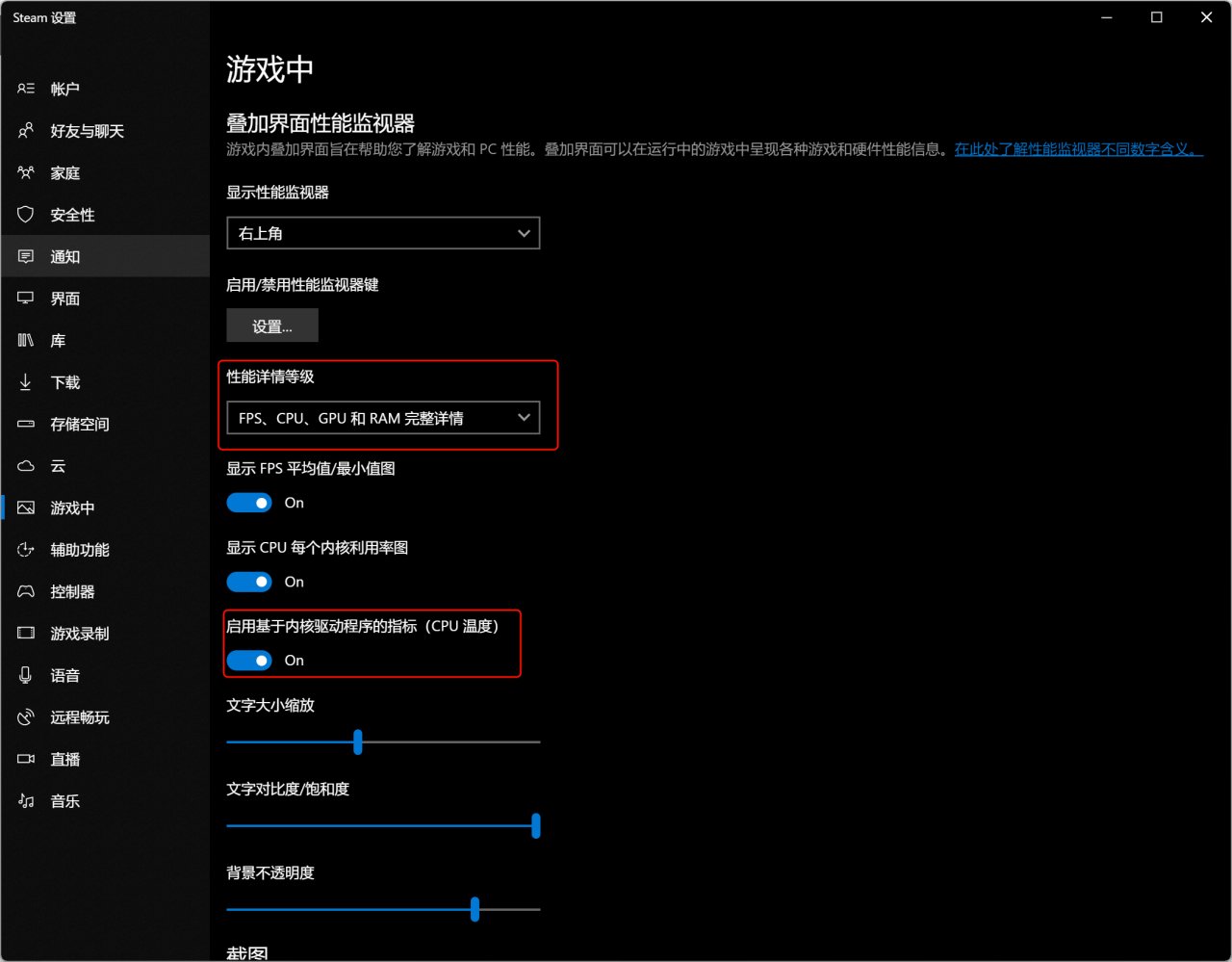Go to the 音乐 settings section
Image resolution: width=1232 pixels, height=962 pixels.
point(105,801)
